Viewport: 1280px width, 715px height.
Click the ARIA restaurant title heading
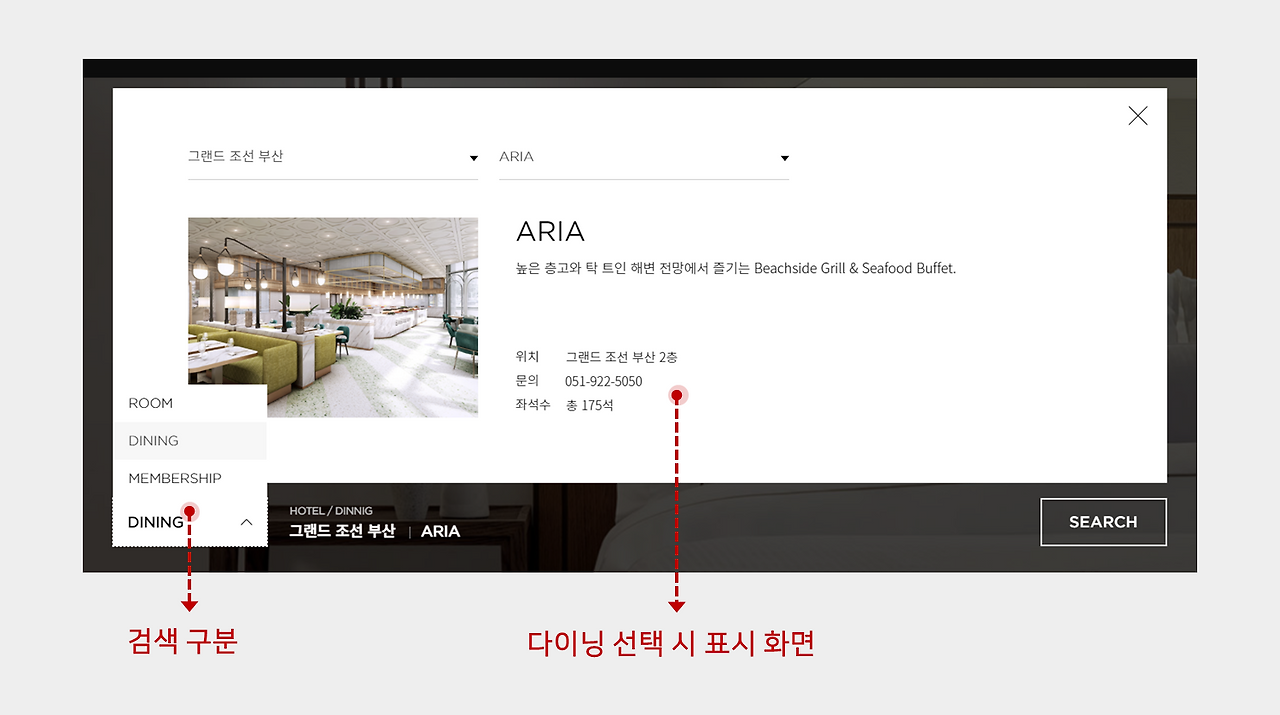(x=550, y=232)
